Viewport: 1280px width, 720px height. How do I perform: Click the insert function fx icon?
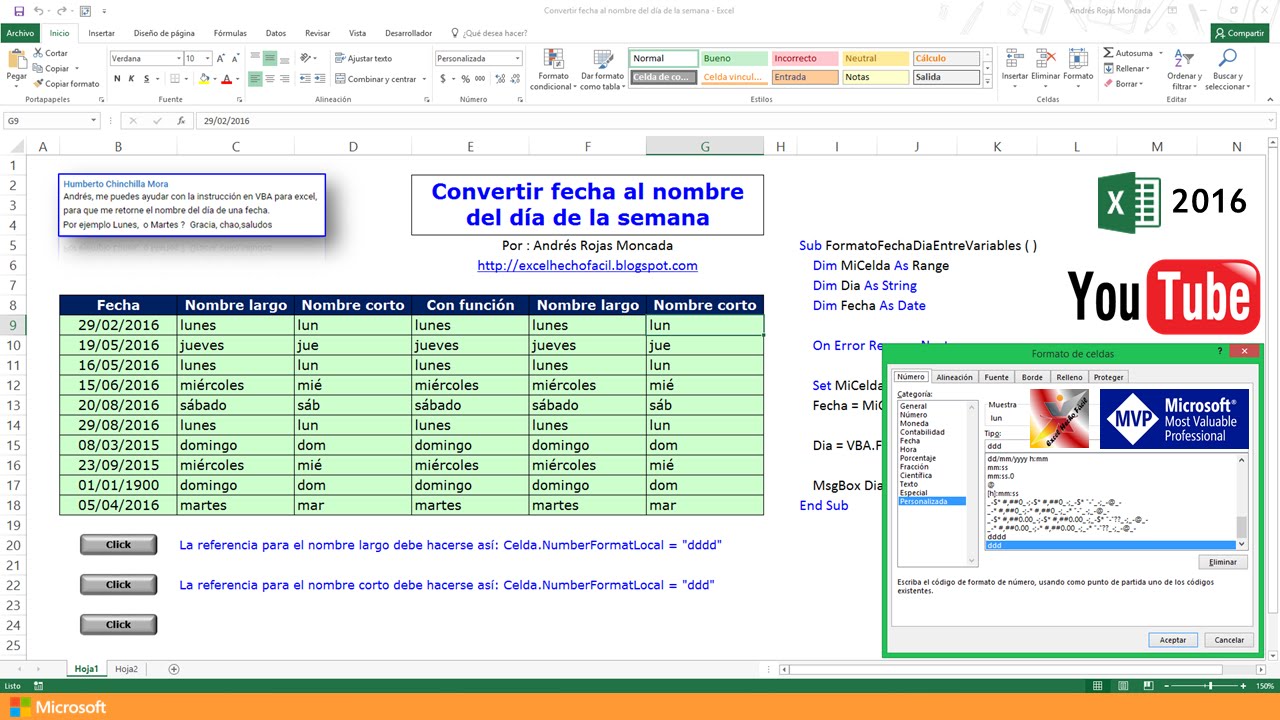pyautogui.click(x=181, y=121)
